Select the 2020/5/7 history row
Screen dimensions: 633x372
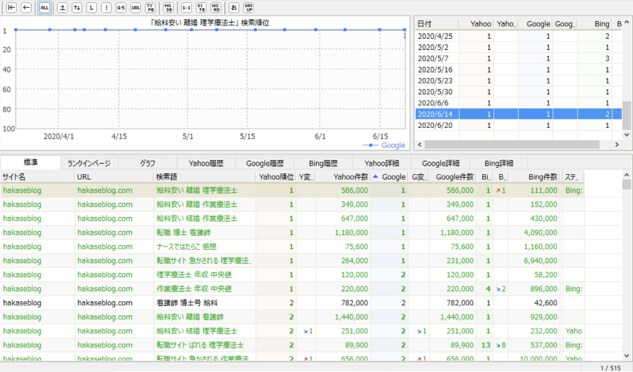tap(519, 59)
